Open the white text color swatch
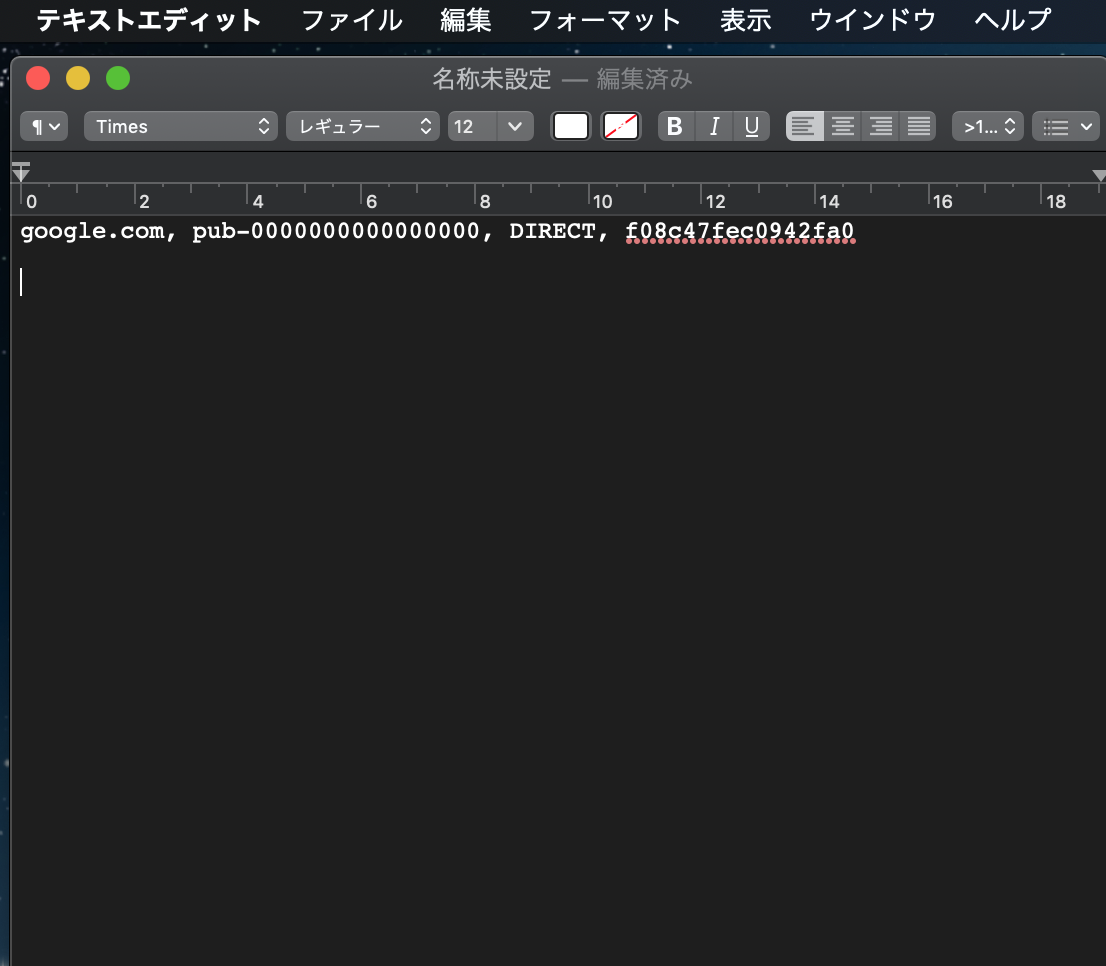Image resolution: width=1106 pixels, height=966 pixels. [x=571, y=127]
